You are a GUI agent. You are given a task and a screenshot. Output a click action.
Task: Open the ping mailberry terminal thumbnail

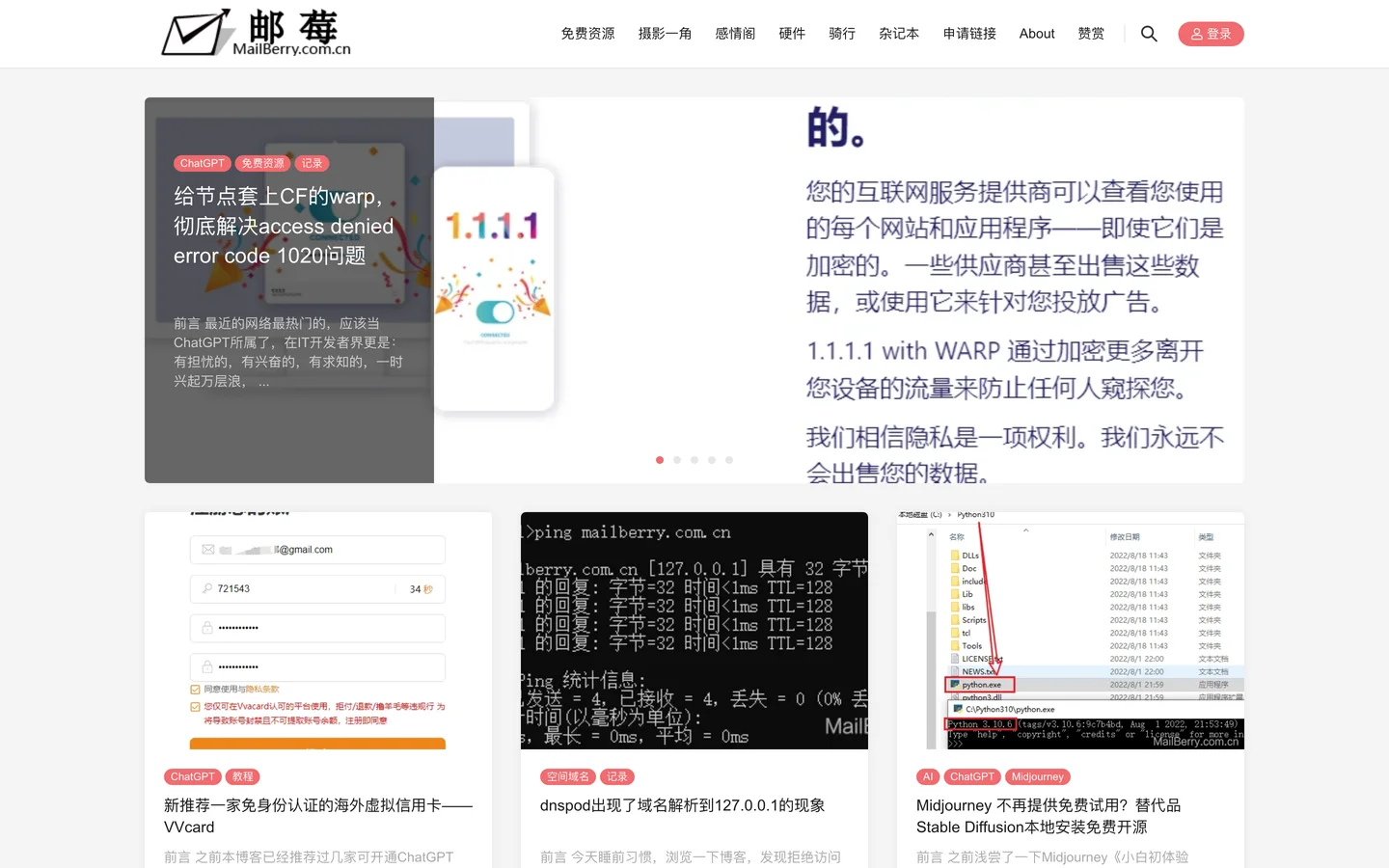tap(694, 631)
